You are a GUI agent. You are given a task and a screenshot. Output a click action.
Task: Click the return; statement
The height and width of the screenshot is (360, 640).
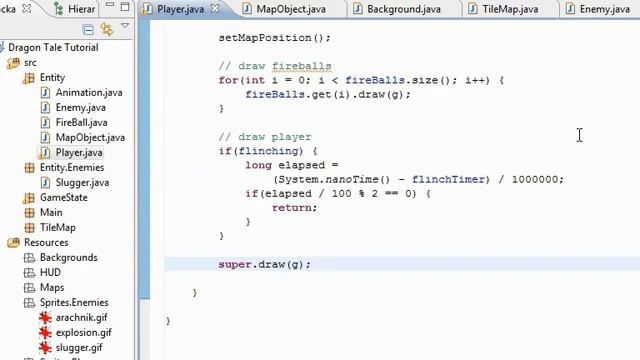click(294, 208)
